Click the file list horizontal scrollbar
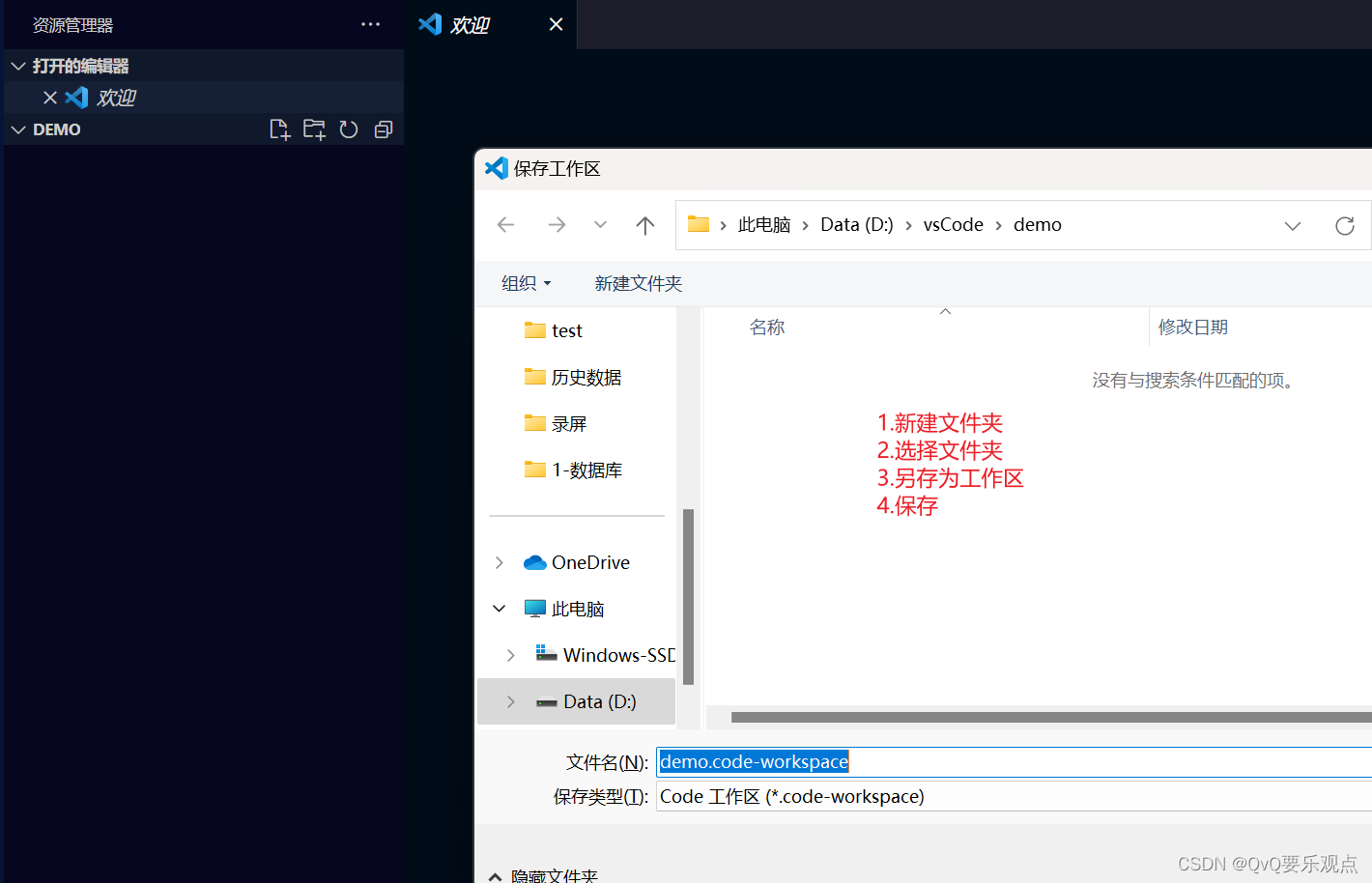Screen dimensions: 1372x883 (x=1051, y=717)
